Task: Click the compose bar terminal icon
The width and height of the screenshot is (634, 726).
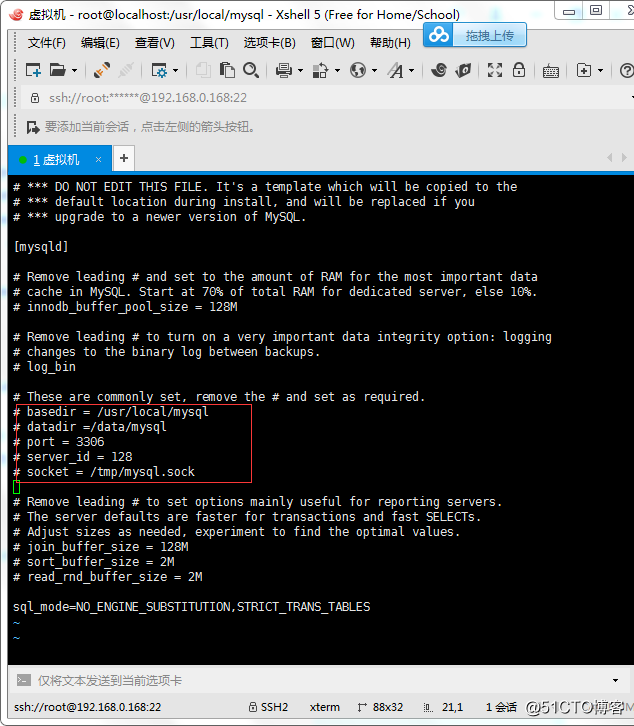Action: coord(24,680)
